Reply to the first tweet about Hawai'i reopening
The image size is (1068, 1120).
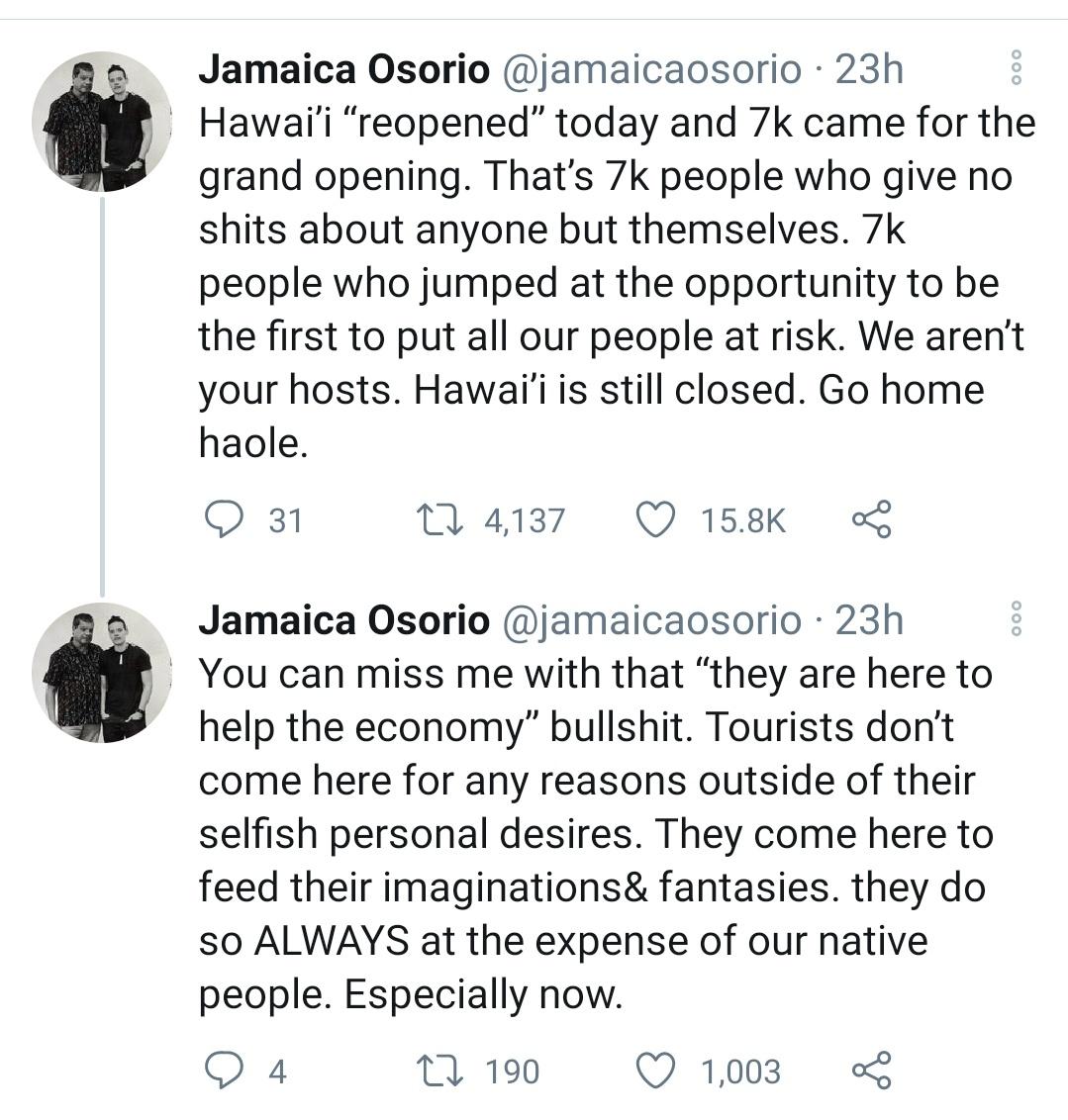coord(224,519)
